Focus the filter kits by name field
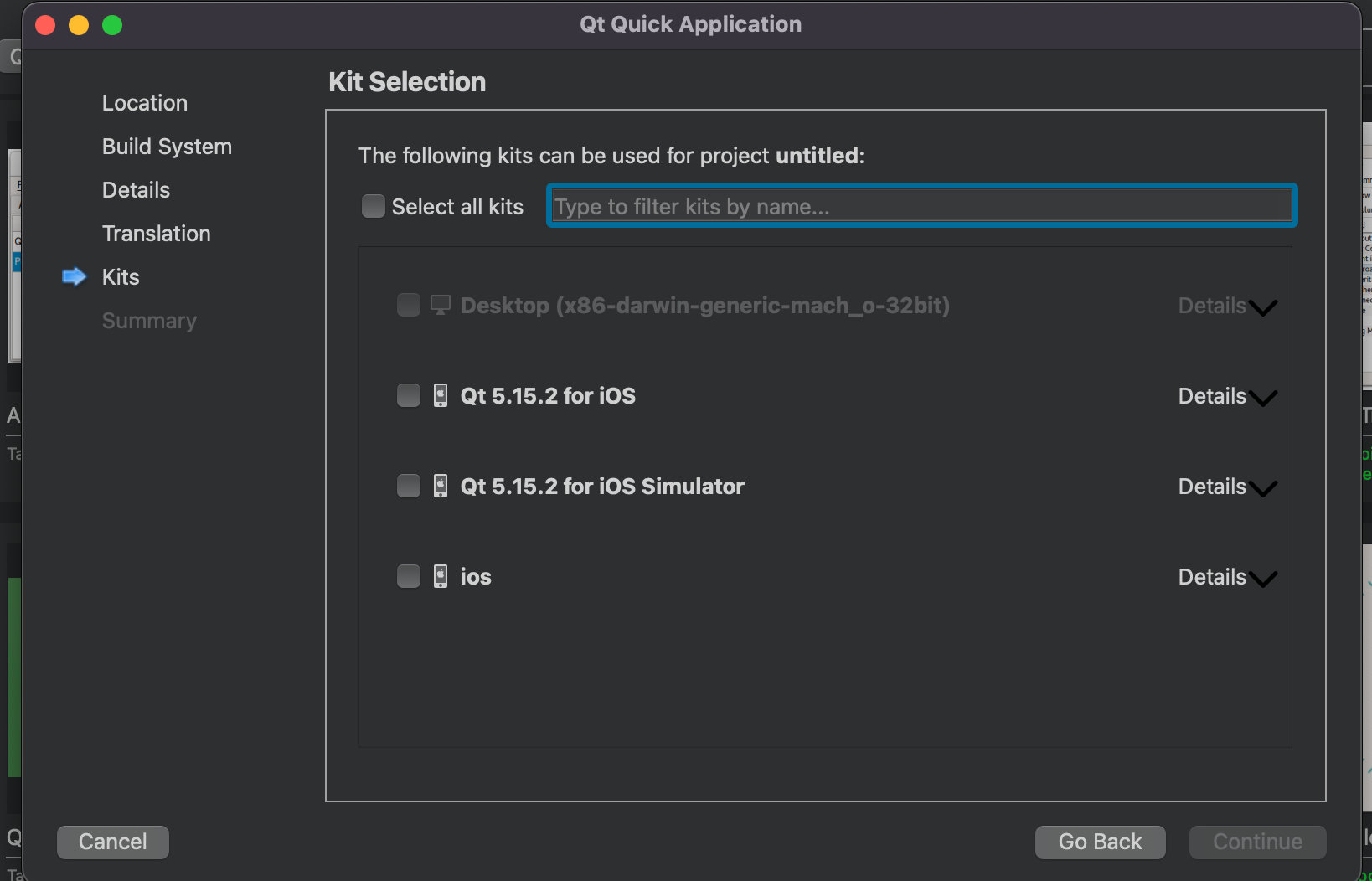The width and height of the screenshot is (1372, 881). point(922,206)
